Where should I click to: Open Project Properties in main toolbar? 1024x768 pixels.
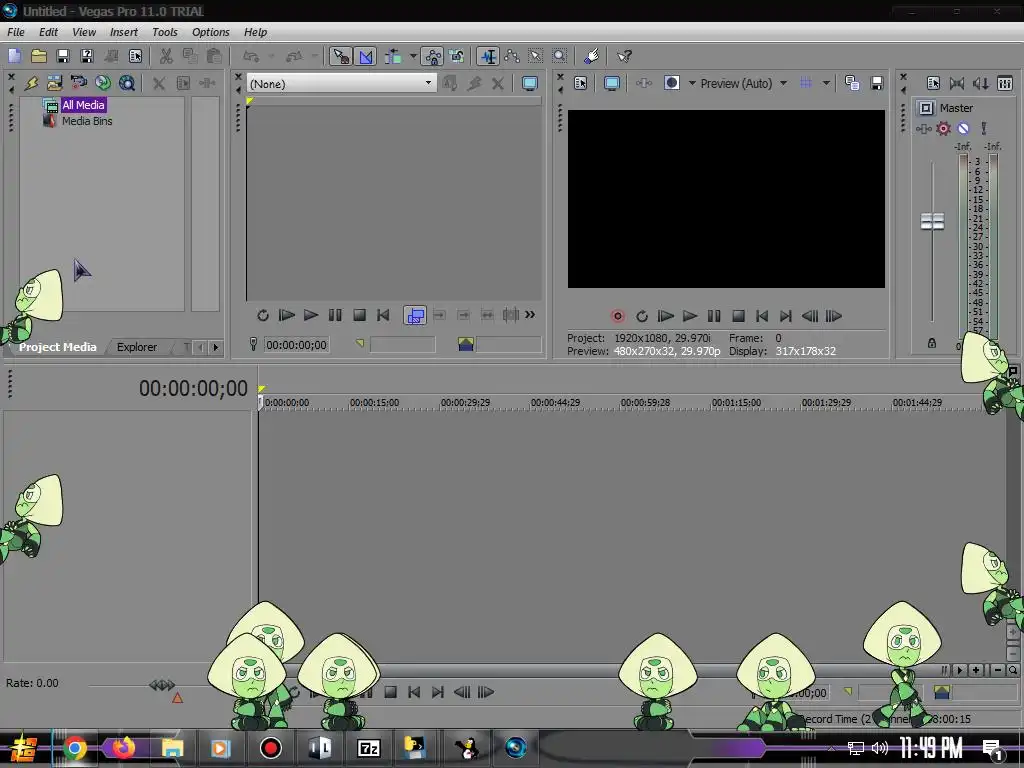click(x=135, y=56)
